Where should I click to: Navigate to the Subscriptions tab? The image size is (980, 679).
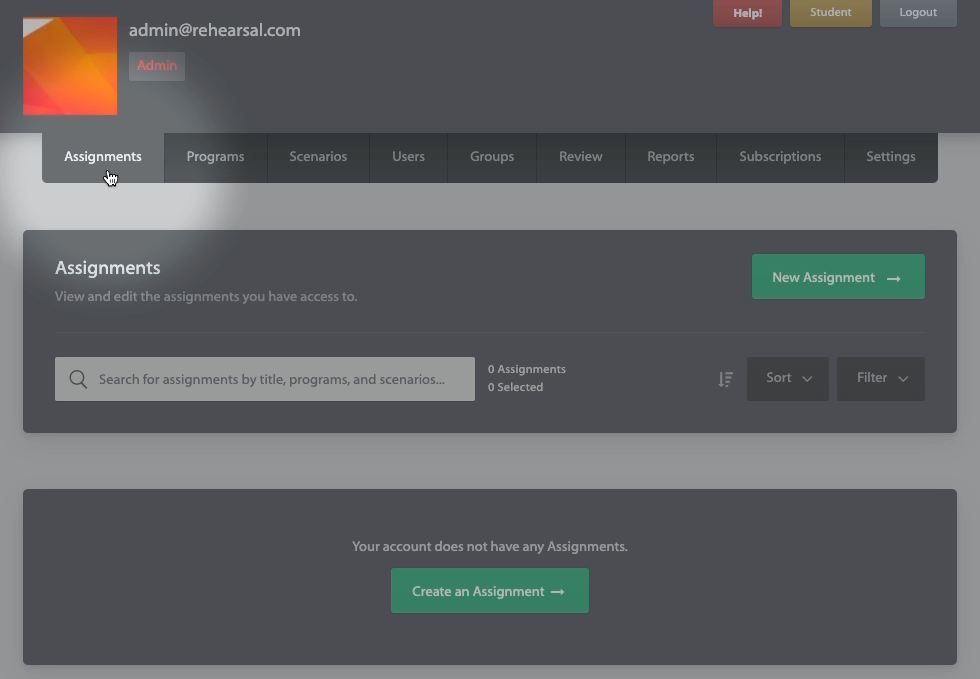coord(780,157)
